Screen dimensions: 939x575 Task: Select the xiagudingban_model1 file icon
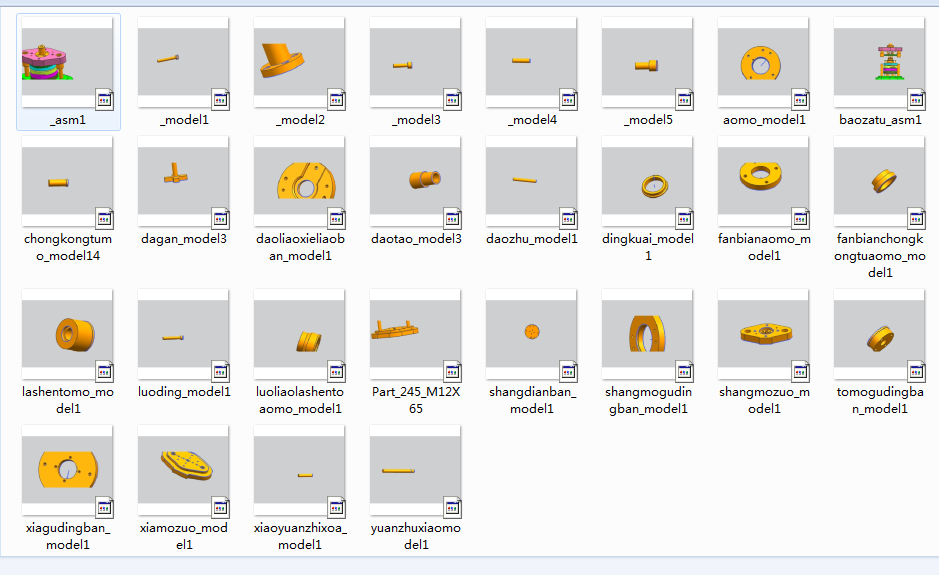68,471
